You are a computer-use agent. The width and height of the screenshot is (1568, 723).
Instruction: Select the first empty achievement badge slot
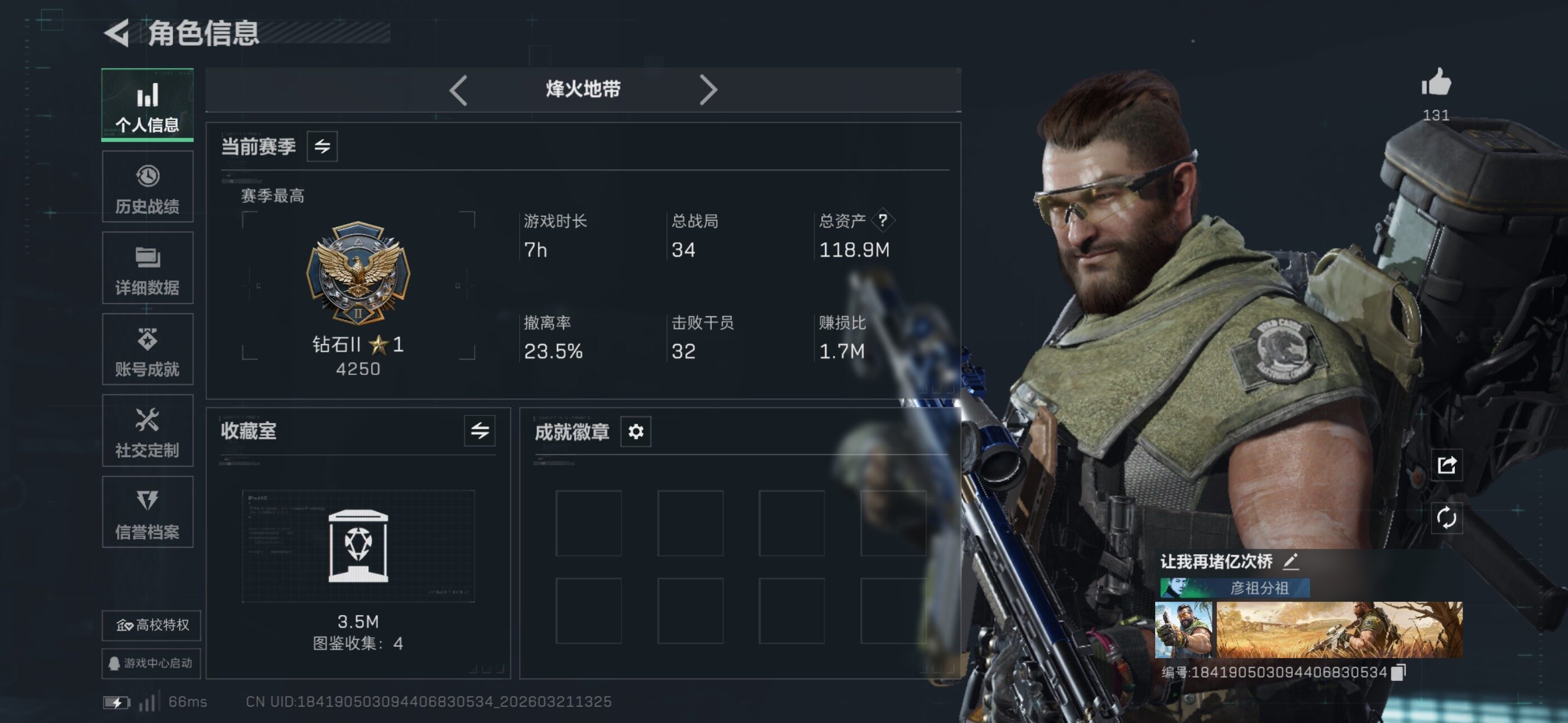(588, 523)
